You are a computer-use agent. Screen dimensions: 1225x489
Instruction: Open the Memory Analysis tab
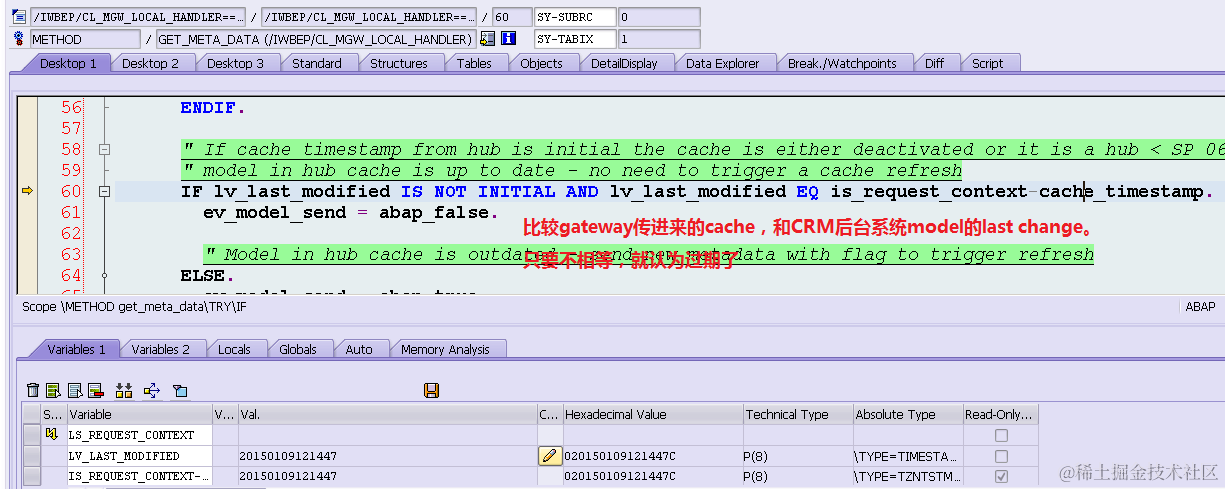(445, 349)
